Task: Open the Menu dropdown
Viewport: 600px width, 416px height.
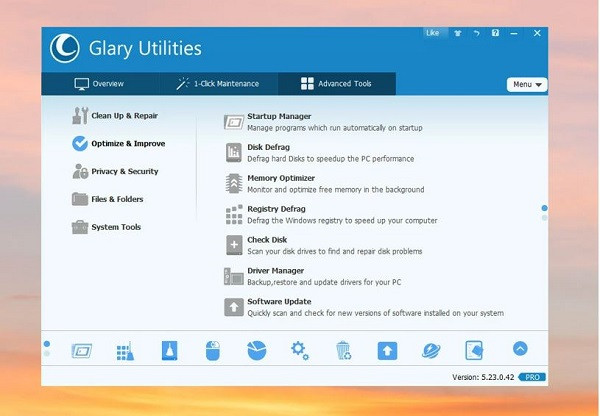Action: (527, 85)
